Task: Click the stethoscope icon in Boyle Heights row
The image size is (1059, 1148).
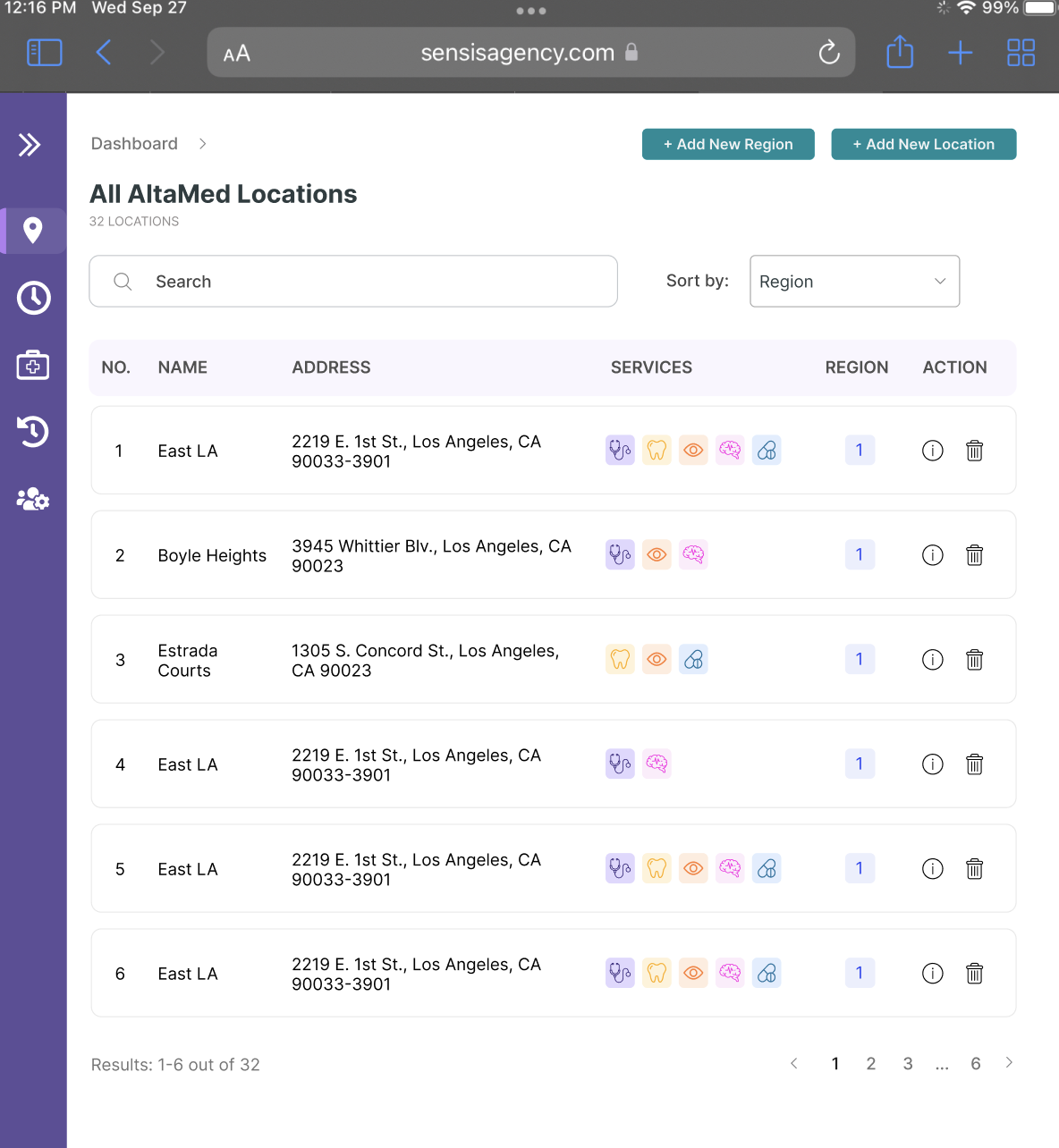Action: 620,554
